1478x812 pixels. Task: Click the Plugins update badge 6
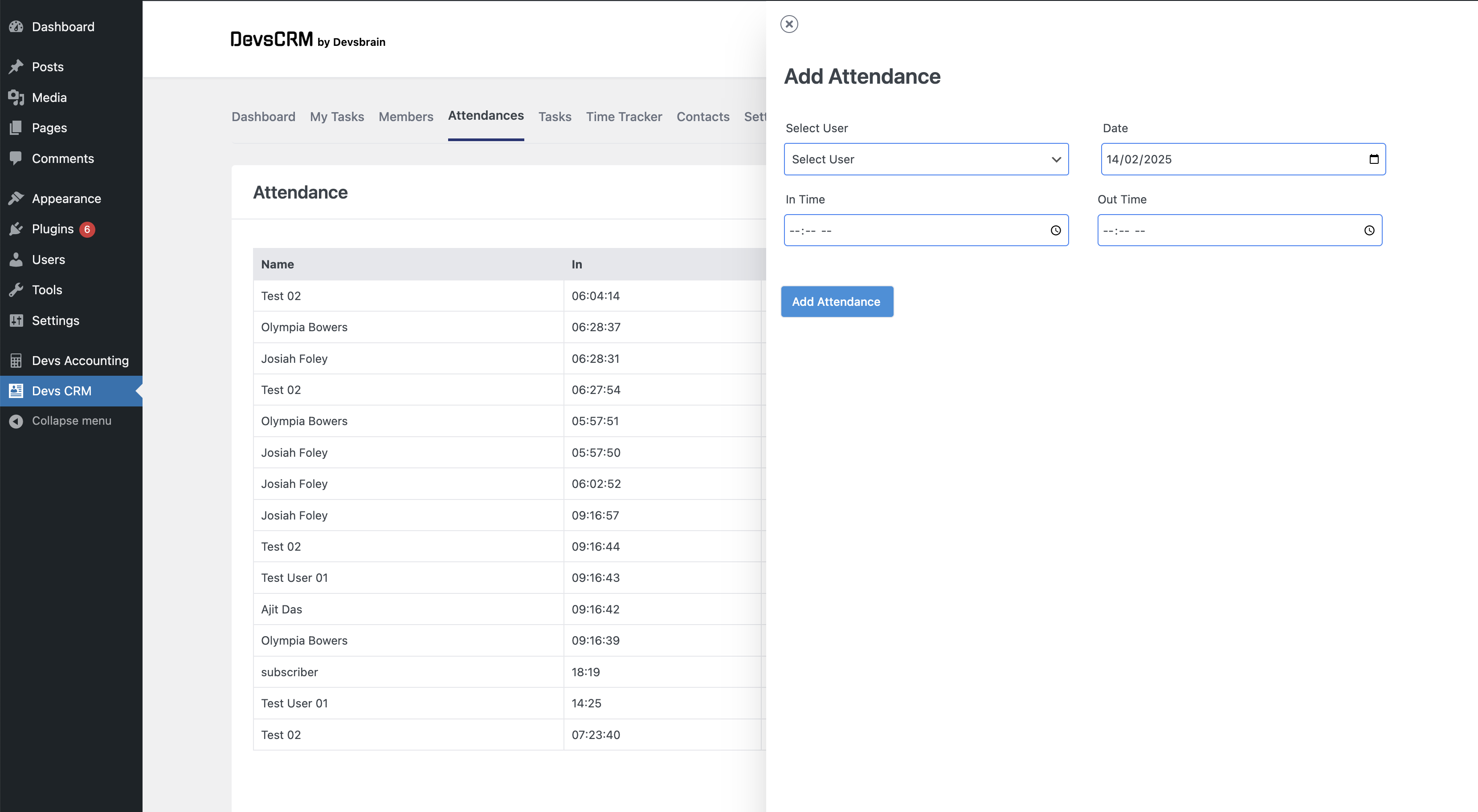coord(87,229)
